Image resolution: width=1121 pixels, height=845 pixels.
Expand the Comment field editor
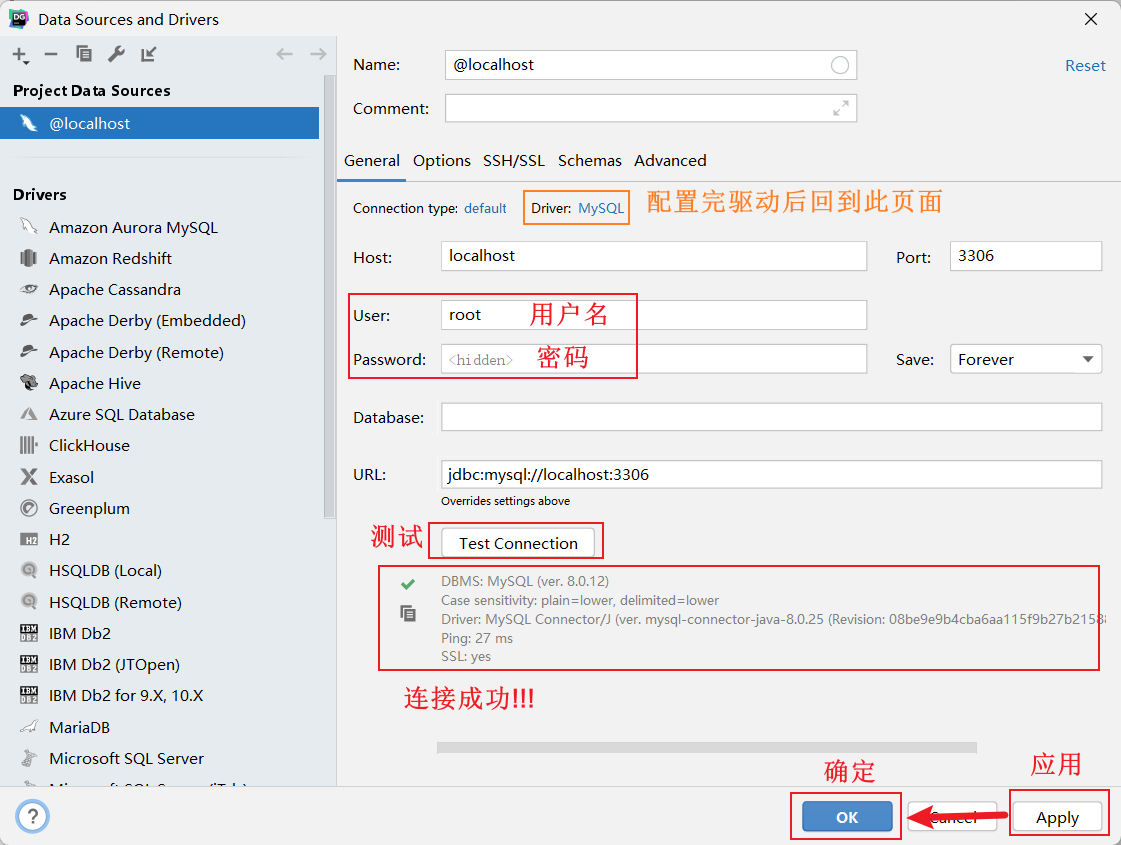coord(841,108)
